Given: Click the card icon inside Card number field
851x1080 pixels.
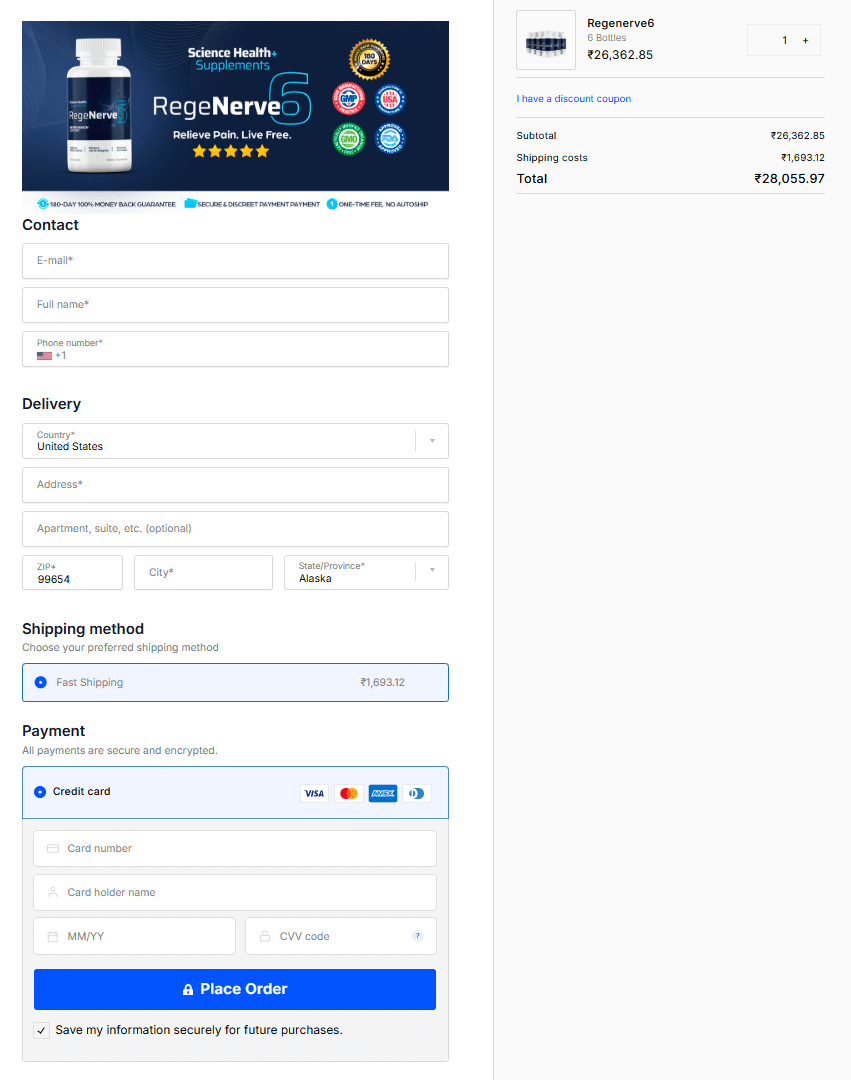Looking at the screenshot, I should [x=52, y=848].
